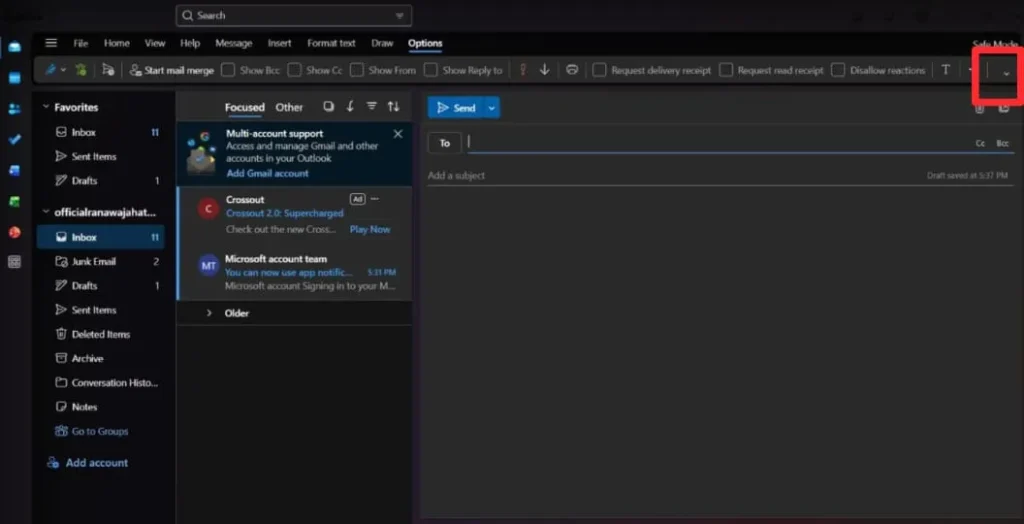
Task: Launch Word from the left rail
Action: point(14,171)
